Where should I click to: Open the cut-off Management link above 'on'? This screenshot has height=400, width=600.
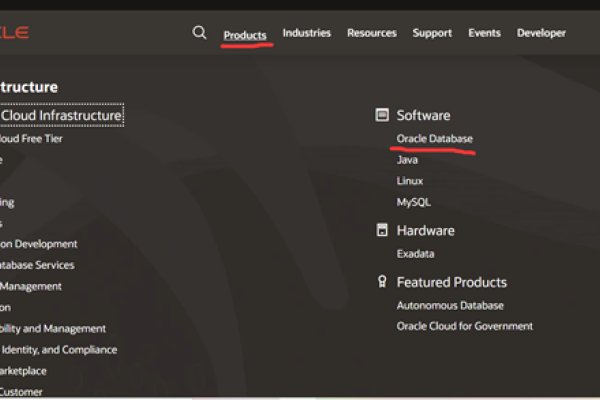[31, 286]
